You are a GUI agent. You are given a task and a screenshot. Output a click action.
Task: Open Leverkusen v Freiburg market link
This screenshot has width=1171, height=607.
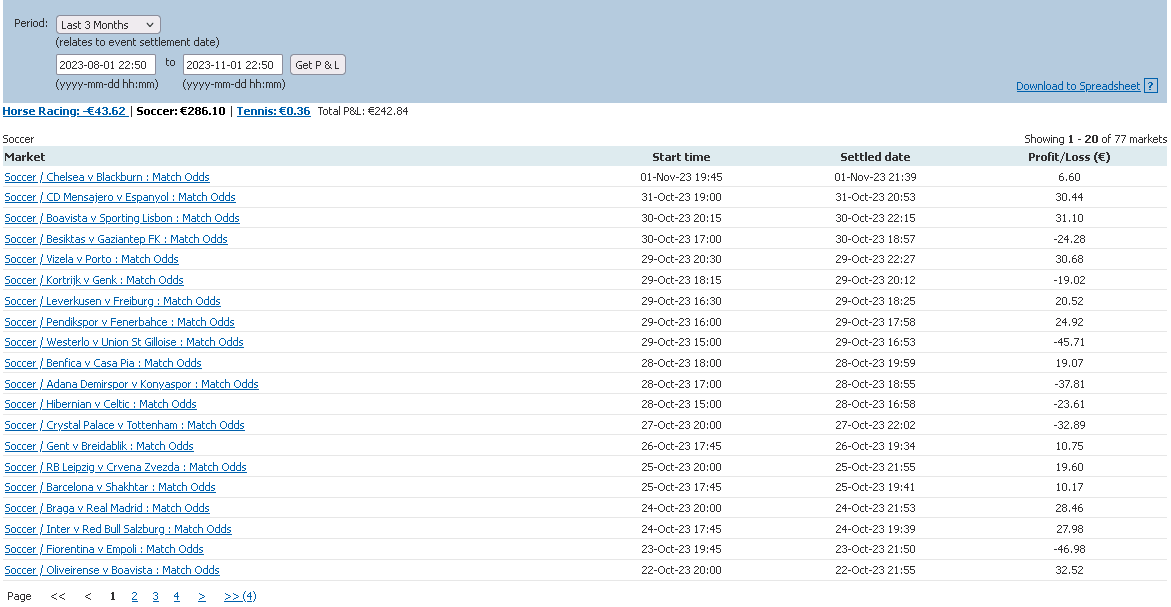tap(113, 301)
